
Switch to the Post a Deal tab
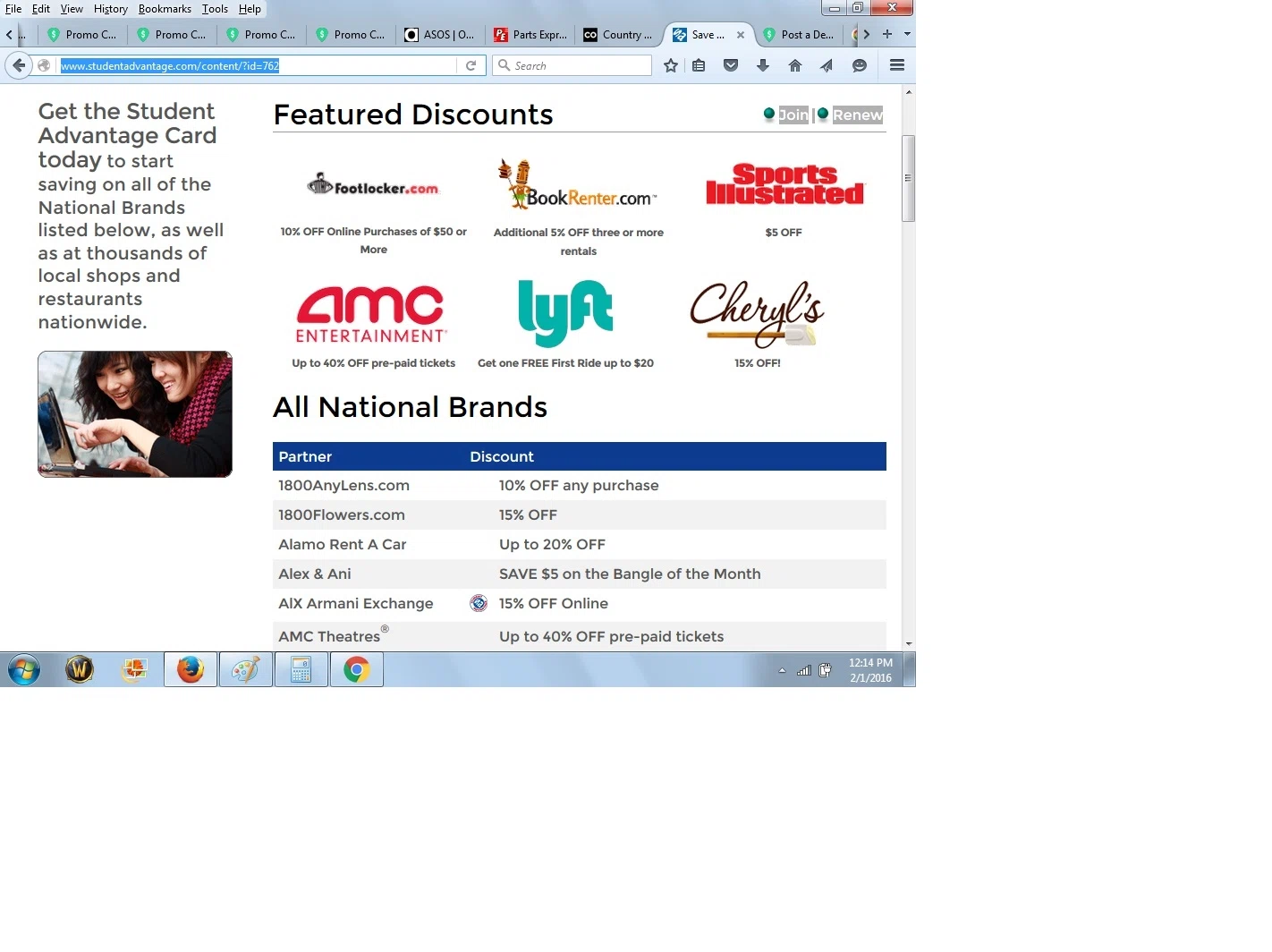[799, 35]
